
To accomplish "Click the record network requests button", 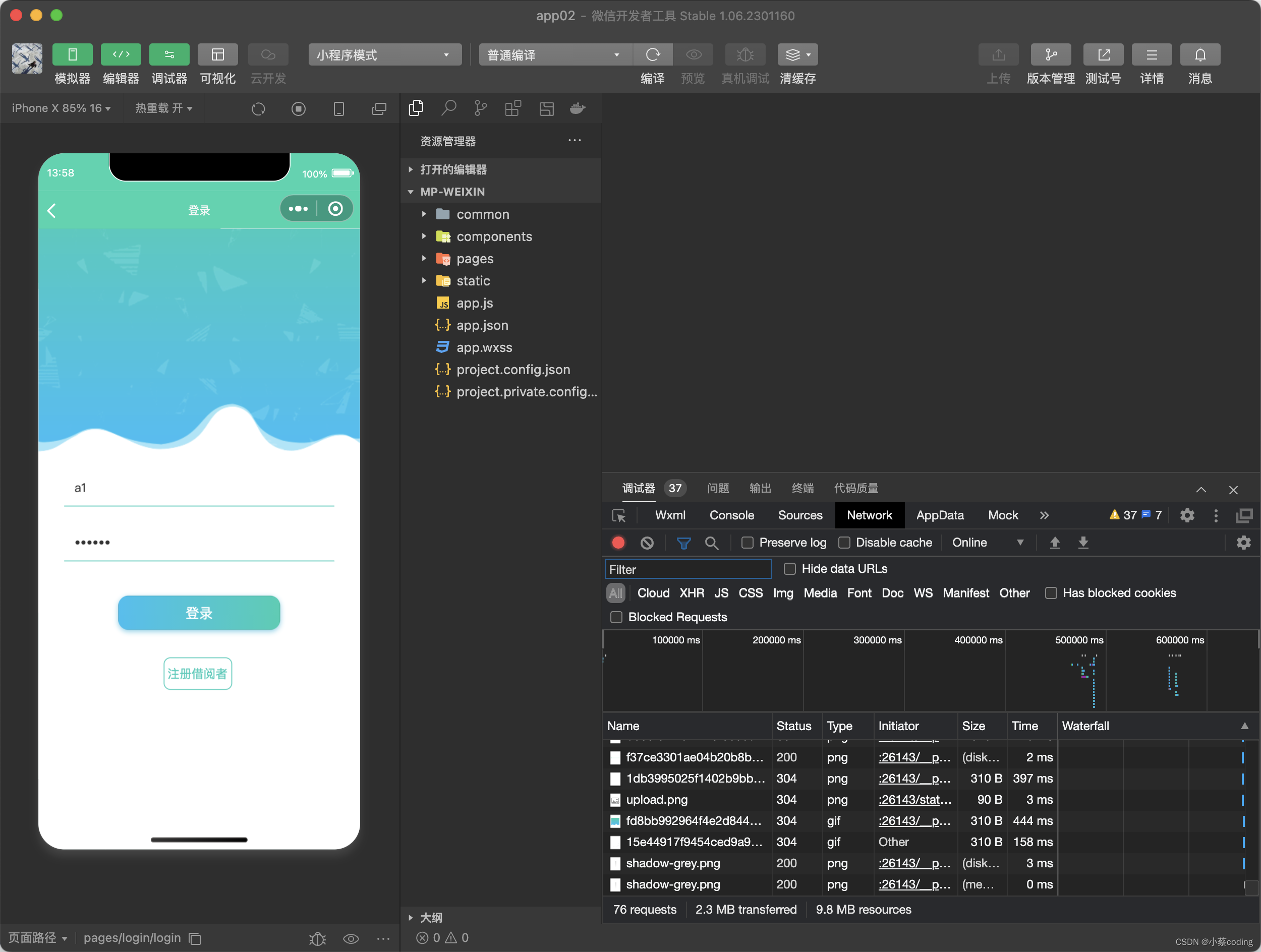I will 618,542.
